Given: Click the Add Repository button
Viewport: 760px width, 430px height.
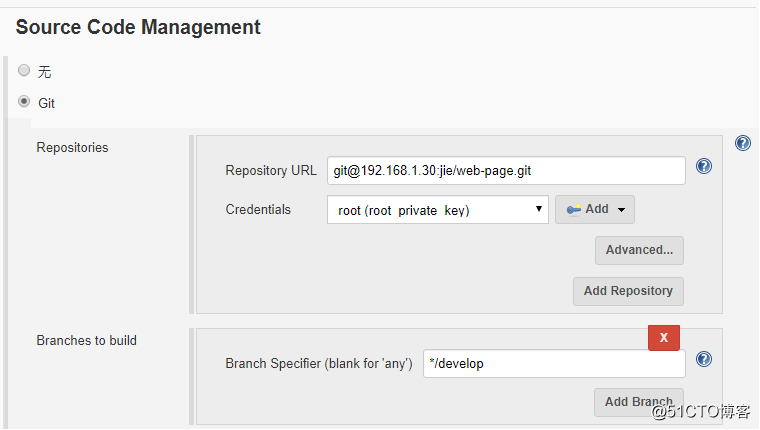Looking at the screenshot, I should (x=628, y=291).
